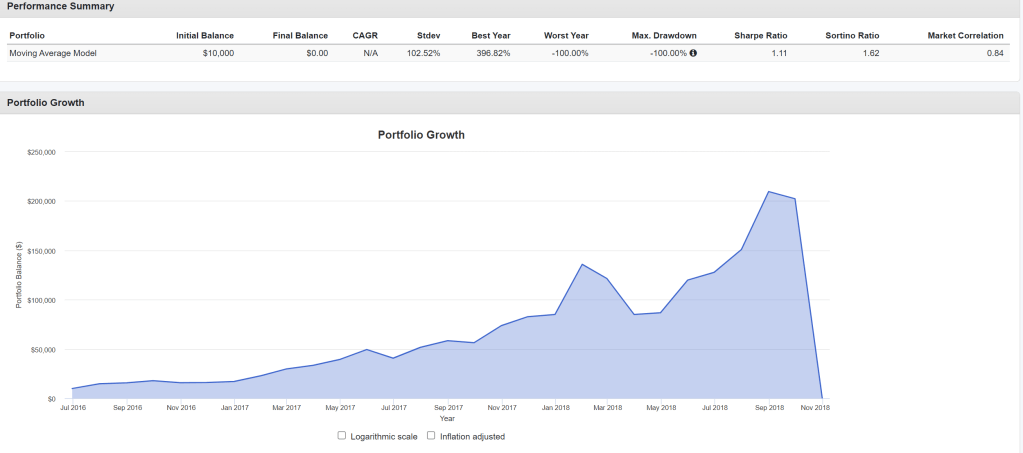Screen dimensions: 1023x453
Task: Select the Moving Average Model row name
Action: [52, 53]
